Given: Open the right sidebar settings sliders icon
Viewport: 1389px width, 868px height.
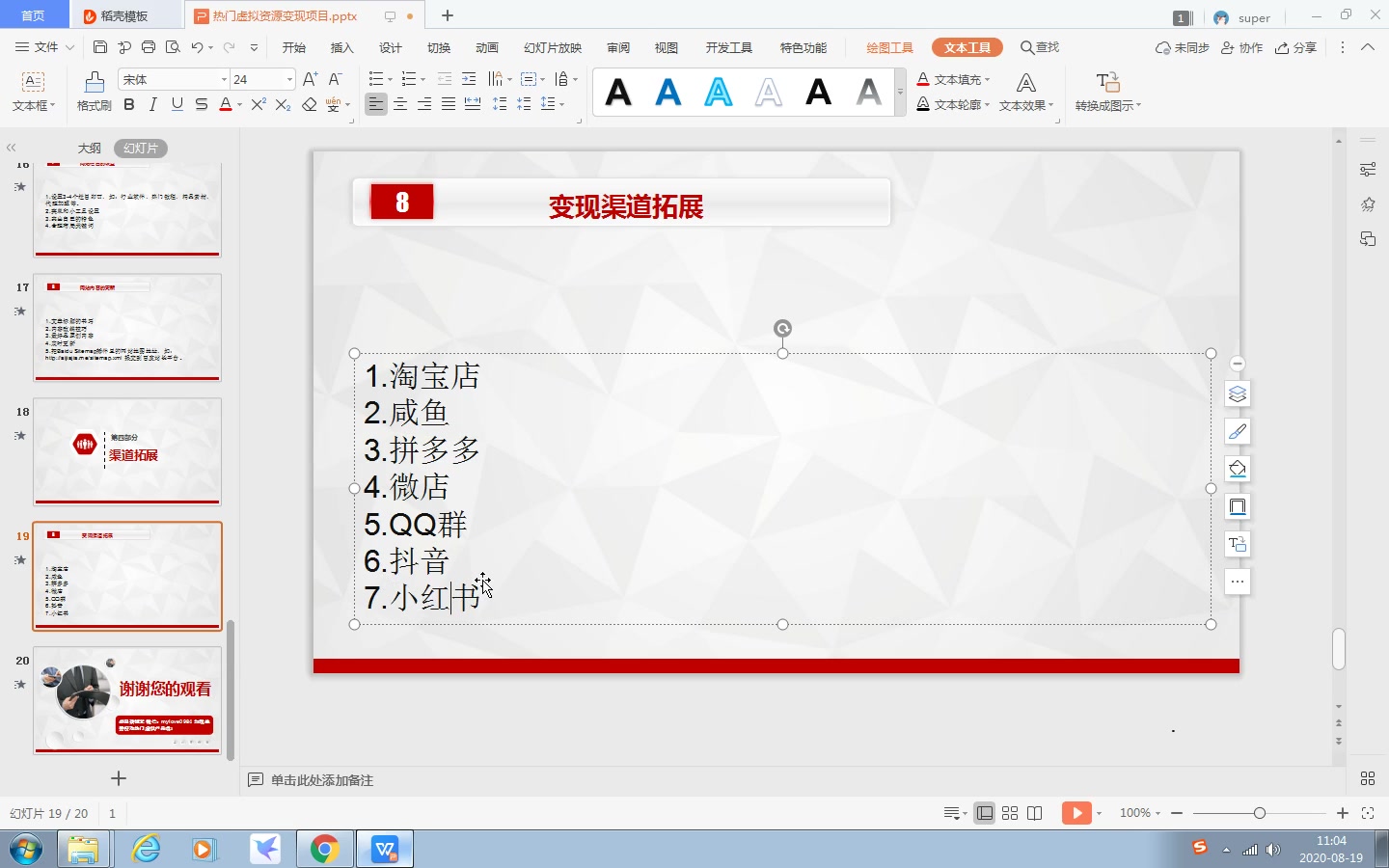Looking at the screenshot, I should (x=1368, y=170).
